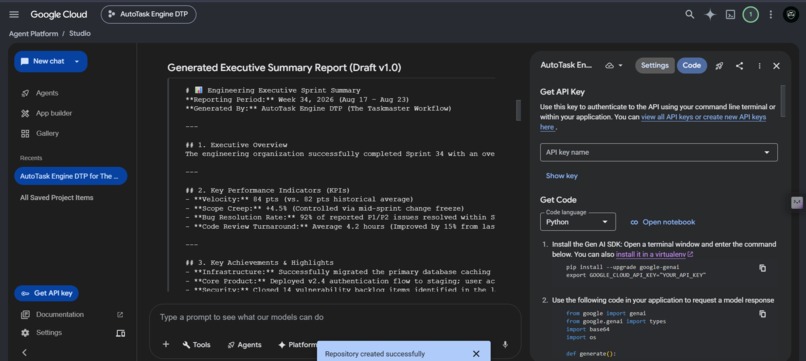The width and height of the screenshot is (806, 361).
Task: Open install it in a virtualenv link
Action: tap(654, 255)
